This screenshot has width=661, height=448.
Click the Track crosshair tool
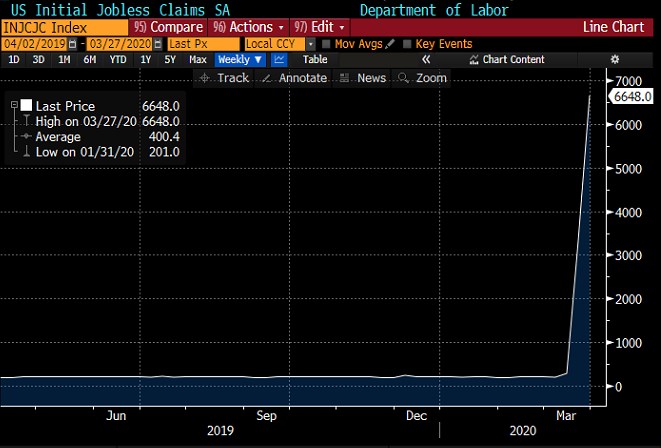(225, 78)
